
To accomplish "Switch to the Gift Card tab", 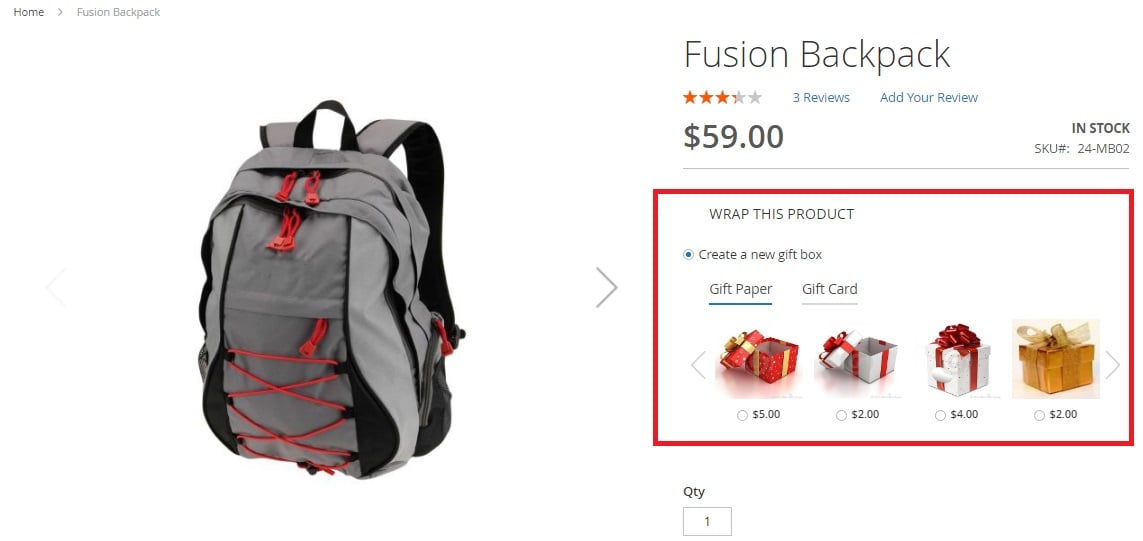I will pos(830,289).
